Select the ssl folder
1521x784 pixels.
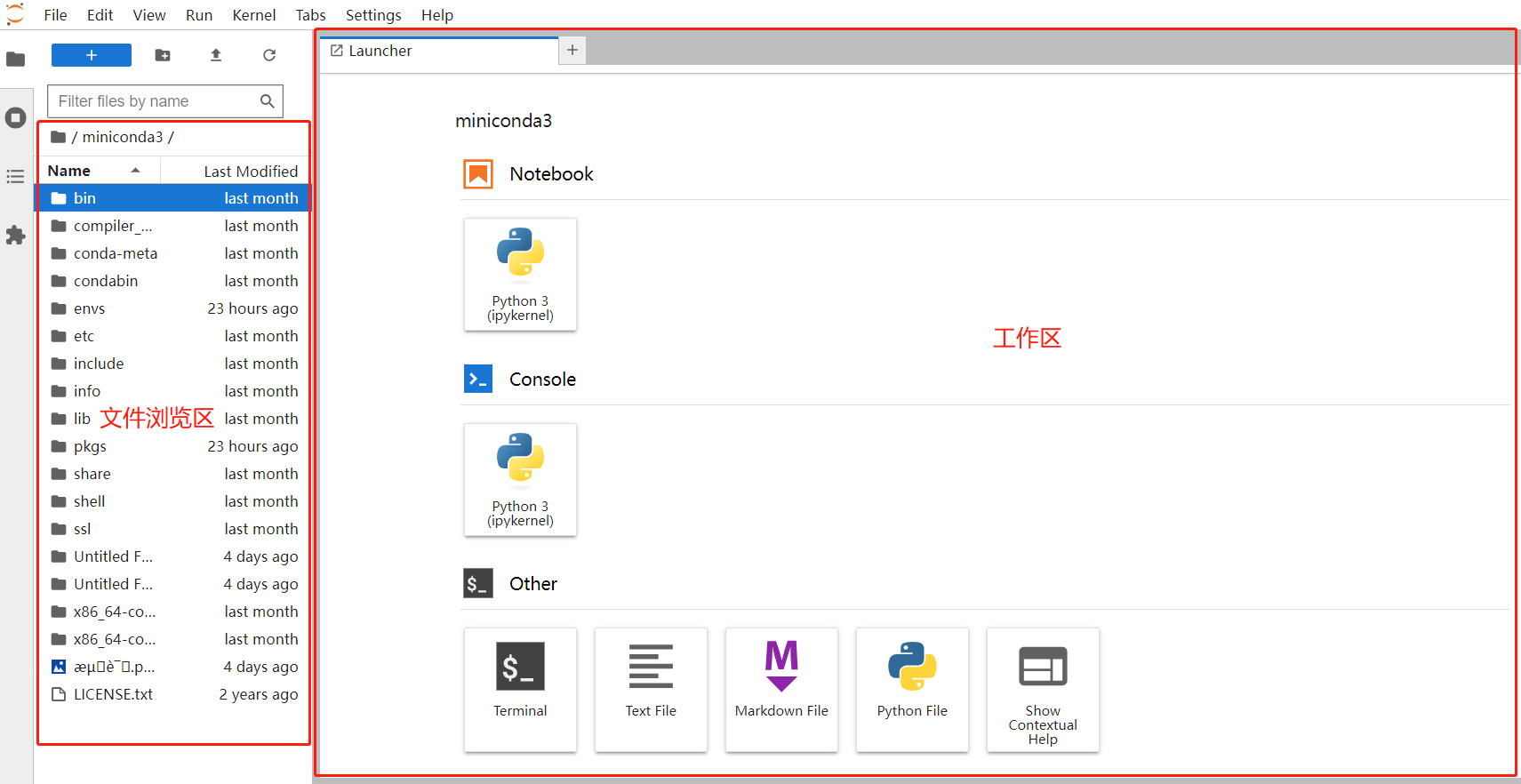[173, 529]
